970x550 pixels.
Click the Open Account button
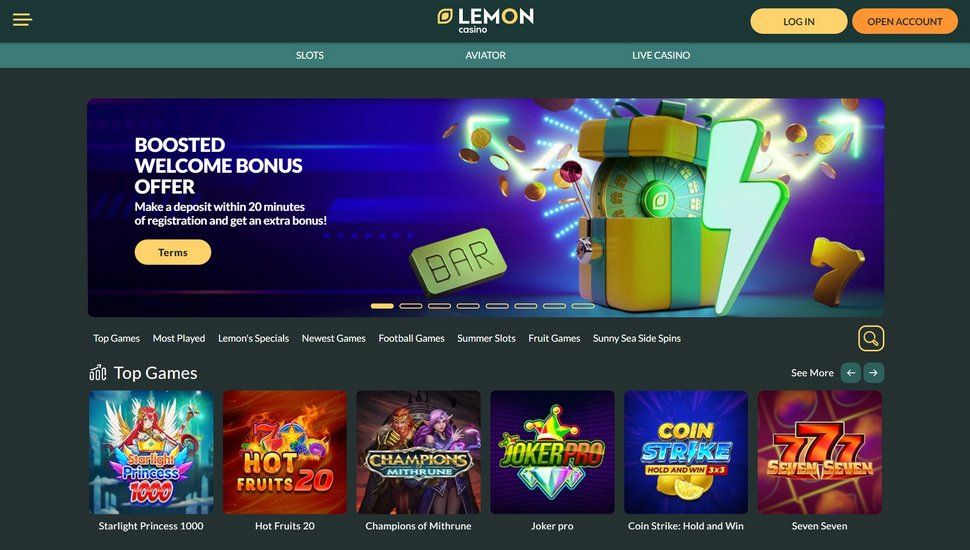click(904, 21)
